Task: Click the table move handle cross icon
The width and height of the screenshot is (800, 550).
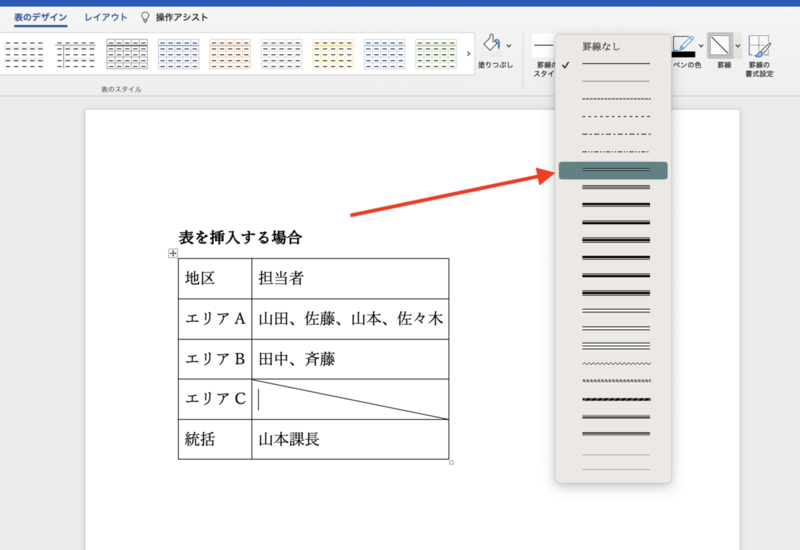Action: pos(173,253)
